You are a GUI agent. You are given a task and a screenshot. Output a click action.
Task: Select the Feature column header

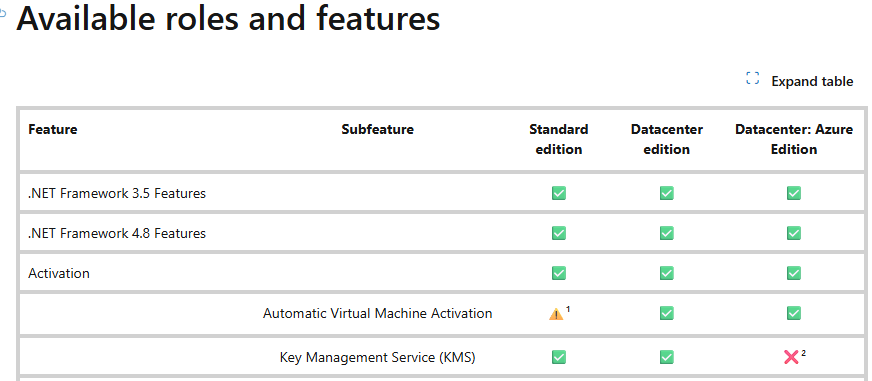point(53,130)
